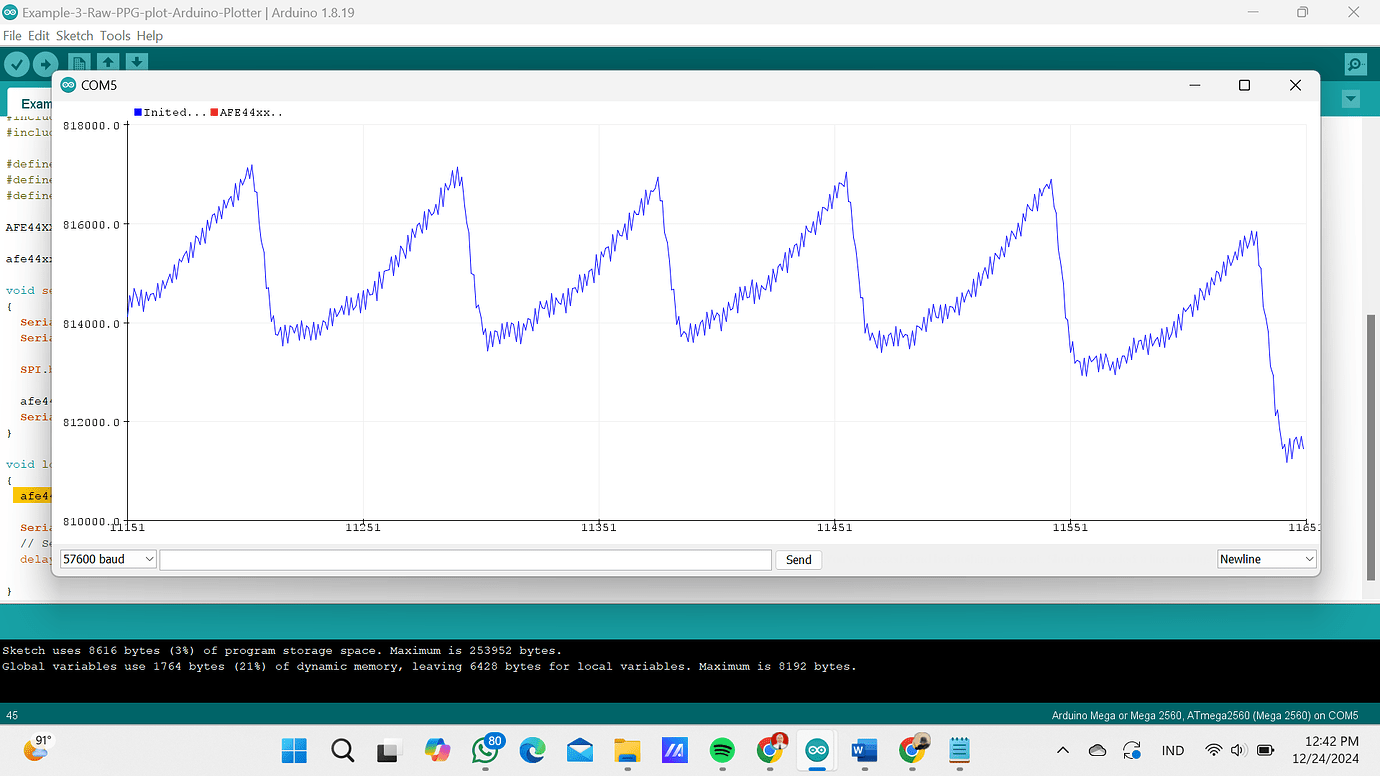This screenshot has width=1380, height=776.
Task: Open the Serial Monitor magnifier icon
Action: [1354, 63]
